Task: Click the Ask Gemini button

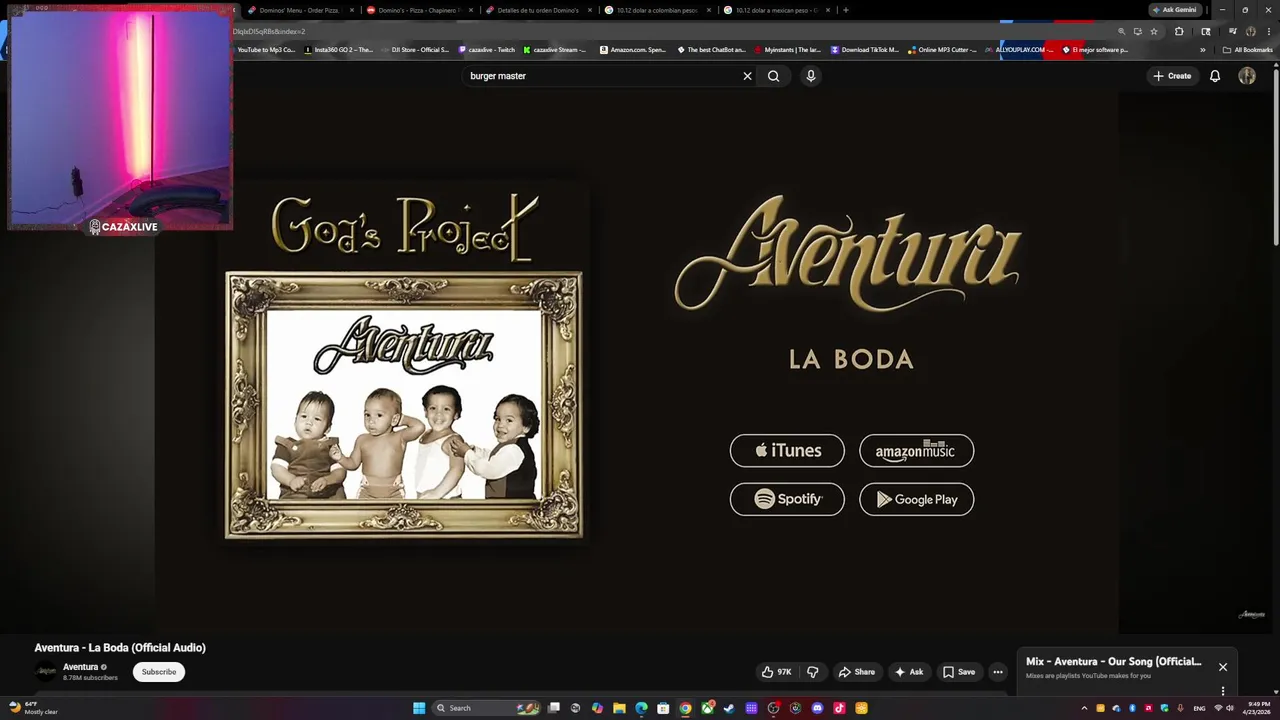Action: [x=1175, y=10]
